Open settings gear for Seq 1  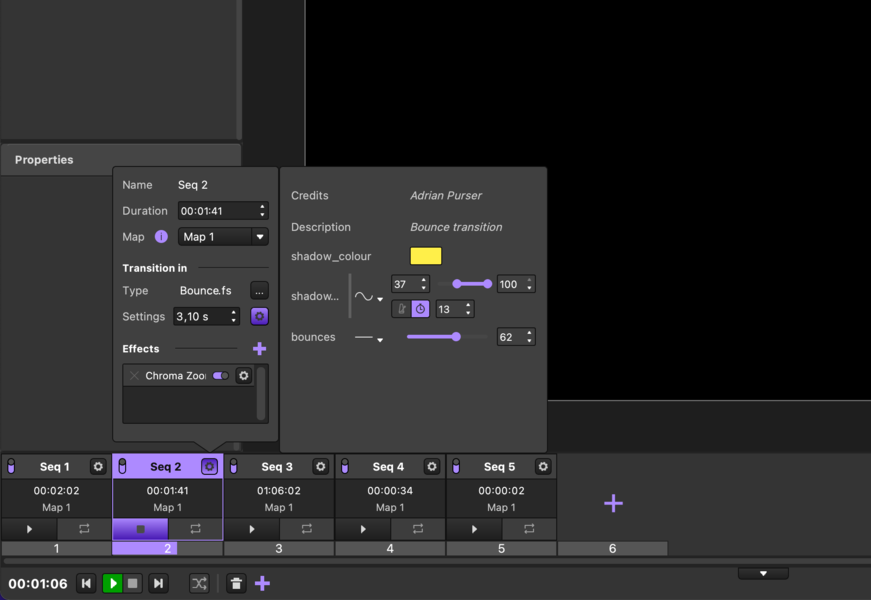(x=98, y=467)
